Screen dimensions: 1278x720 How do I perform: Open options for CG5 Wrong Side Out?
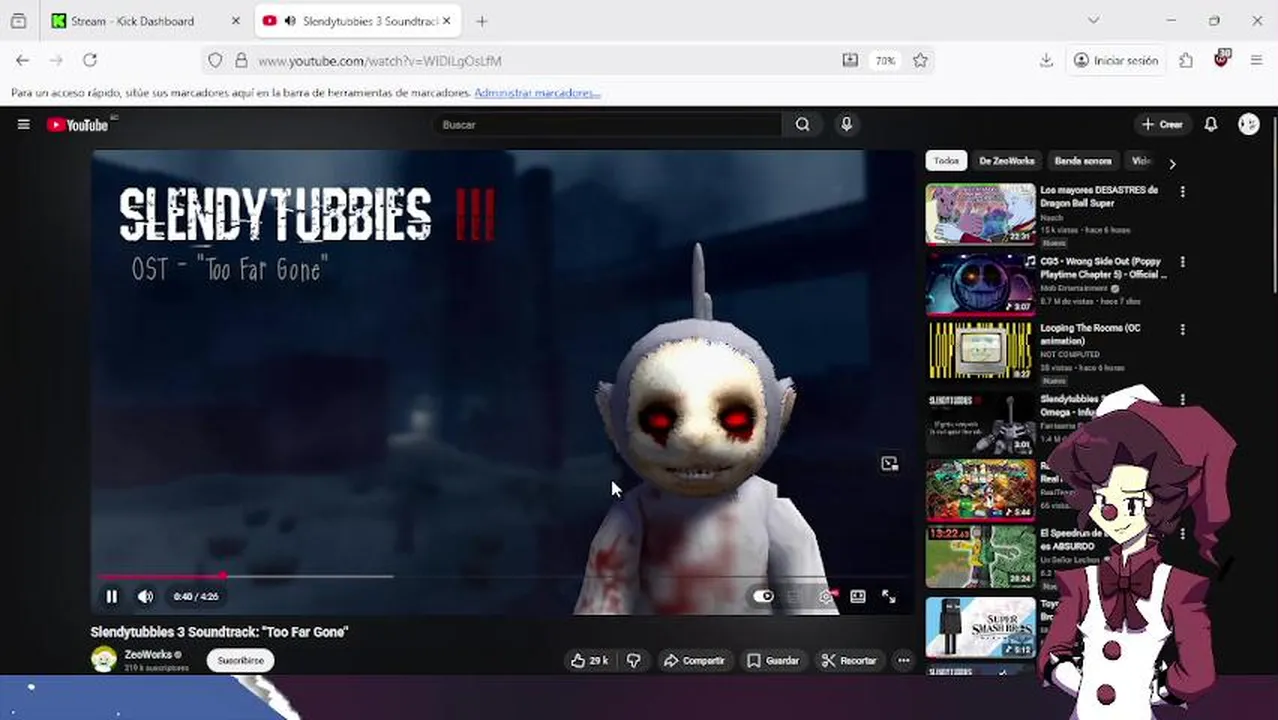point(1182,262)
